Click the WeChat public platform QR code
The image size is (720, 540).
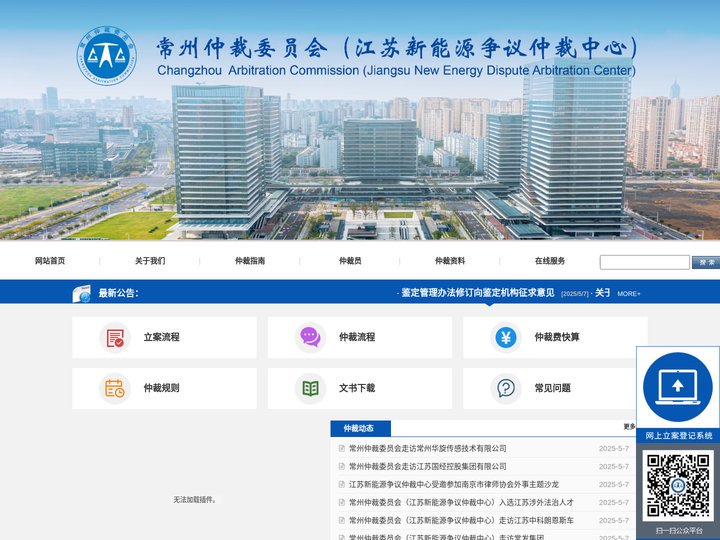pyautogui.click(x=678, y=486)
